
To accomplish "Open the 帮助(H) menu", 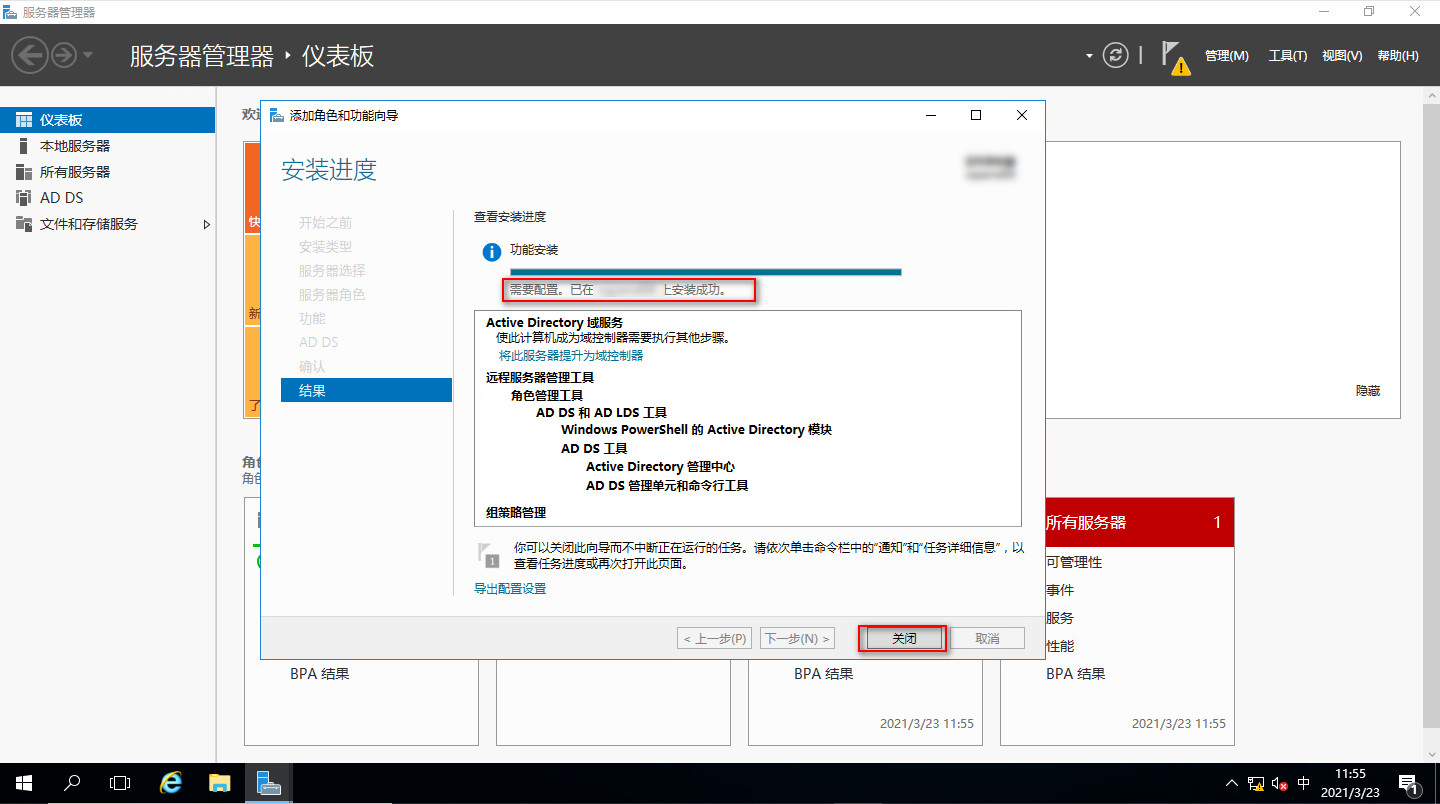I will pos(1398,56).
